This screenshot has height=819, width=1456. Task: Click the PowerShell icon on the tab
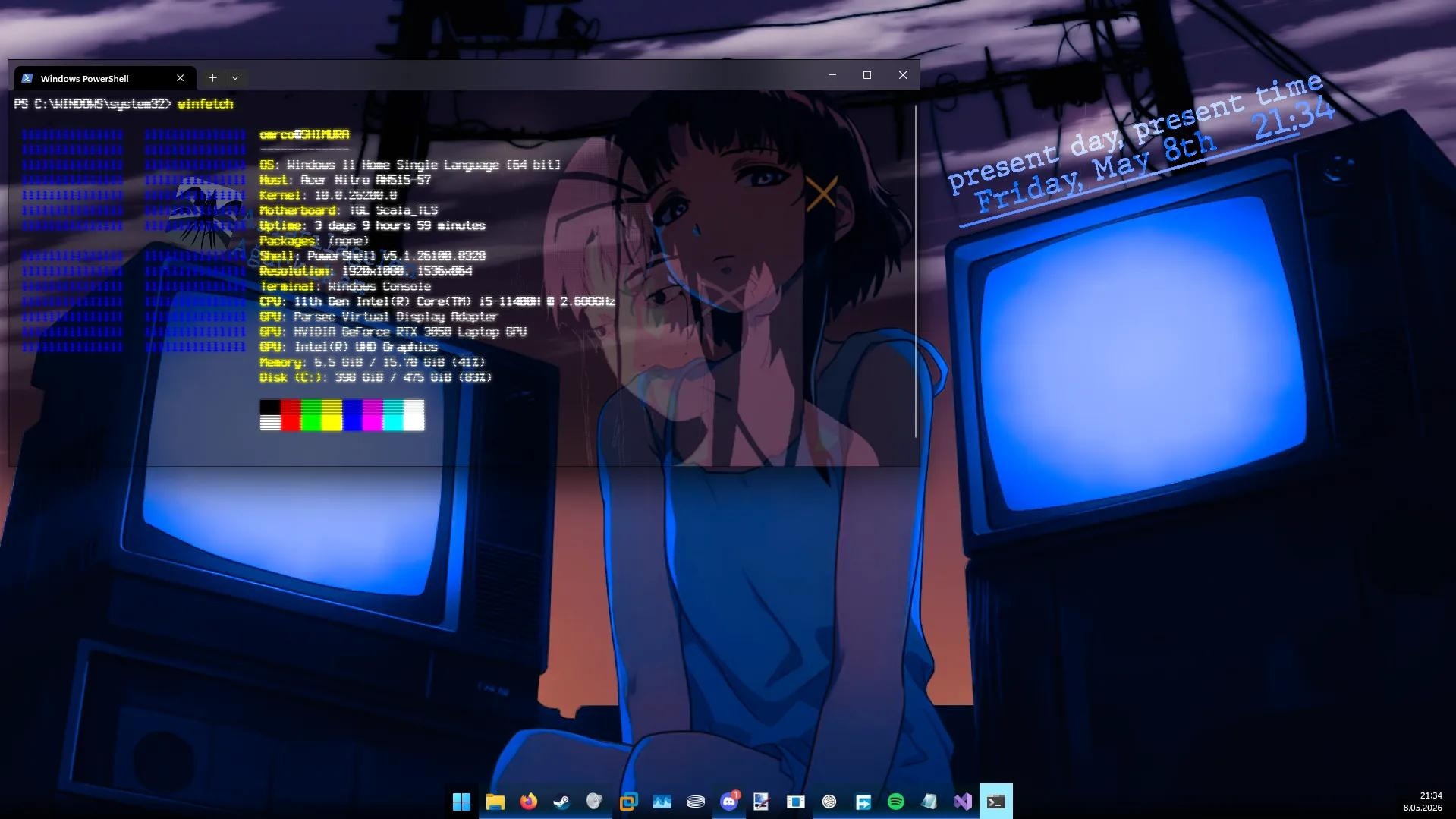click(x=27, y=78)
